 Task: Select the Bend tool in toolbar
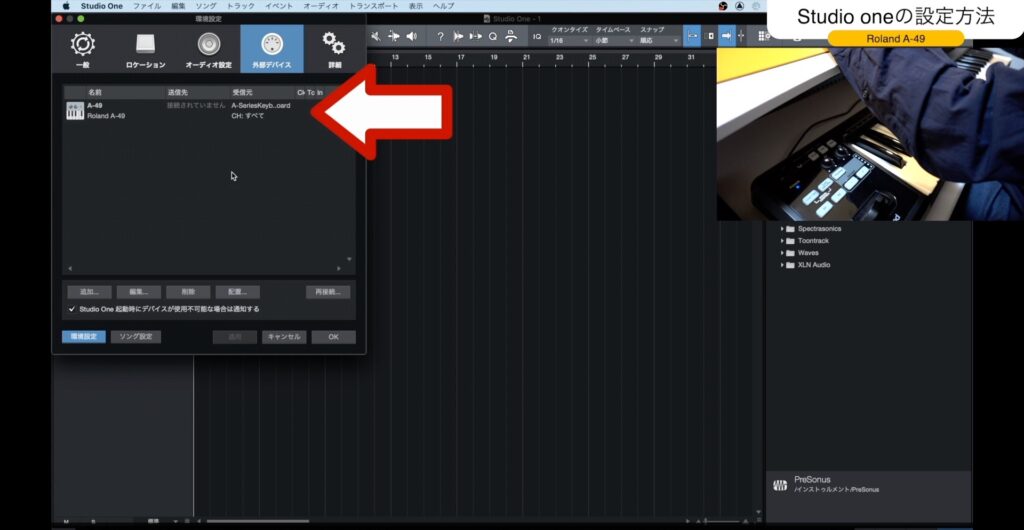pyautogui.click(x=394, y=37)
